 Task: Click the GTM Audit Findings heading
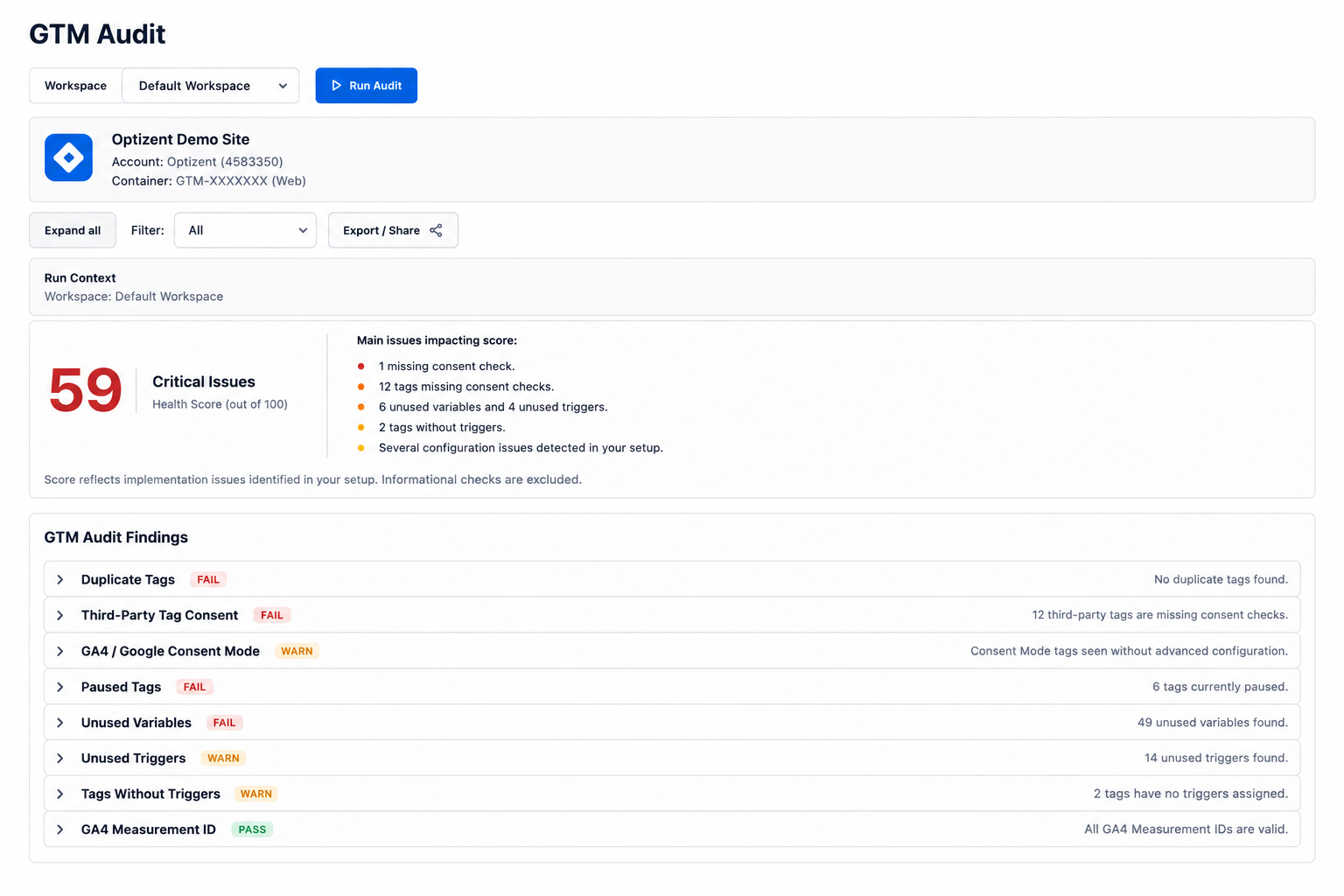pyautogui.click(x=116, y=537)
